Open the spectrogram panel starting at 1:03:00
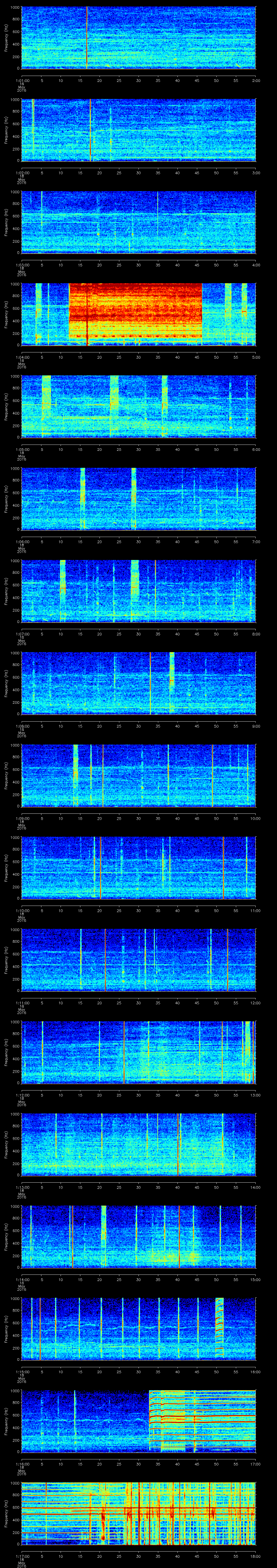Viewport: 277px width, 1568px height. 138,222
